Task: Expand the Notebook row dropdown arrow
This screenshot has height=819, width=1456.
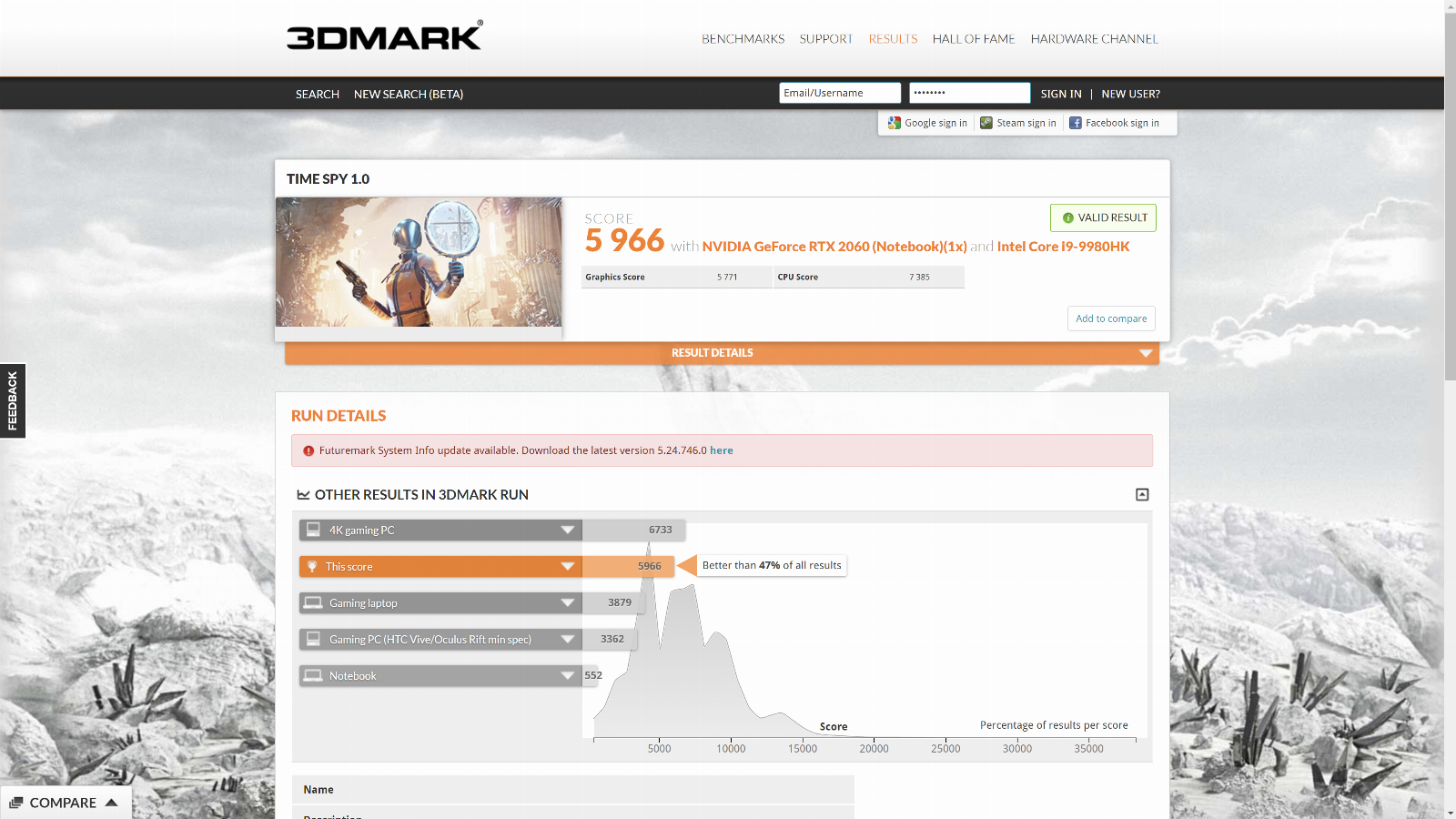Action: tap(568, 675)
